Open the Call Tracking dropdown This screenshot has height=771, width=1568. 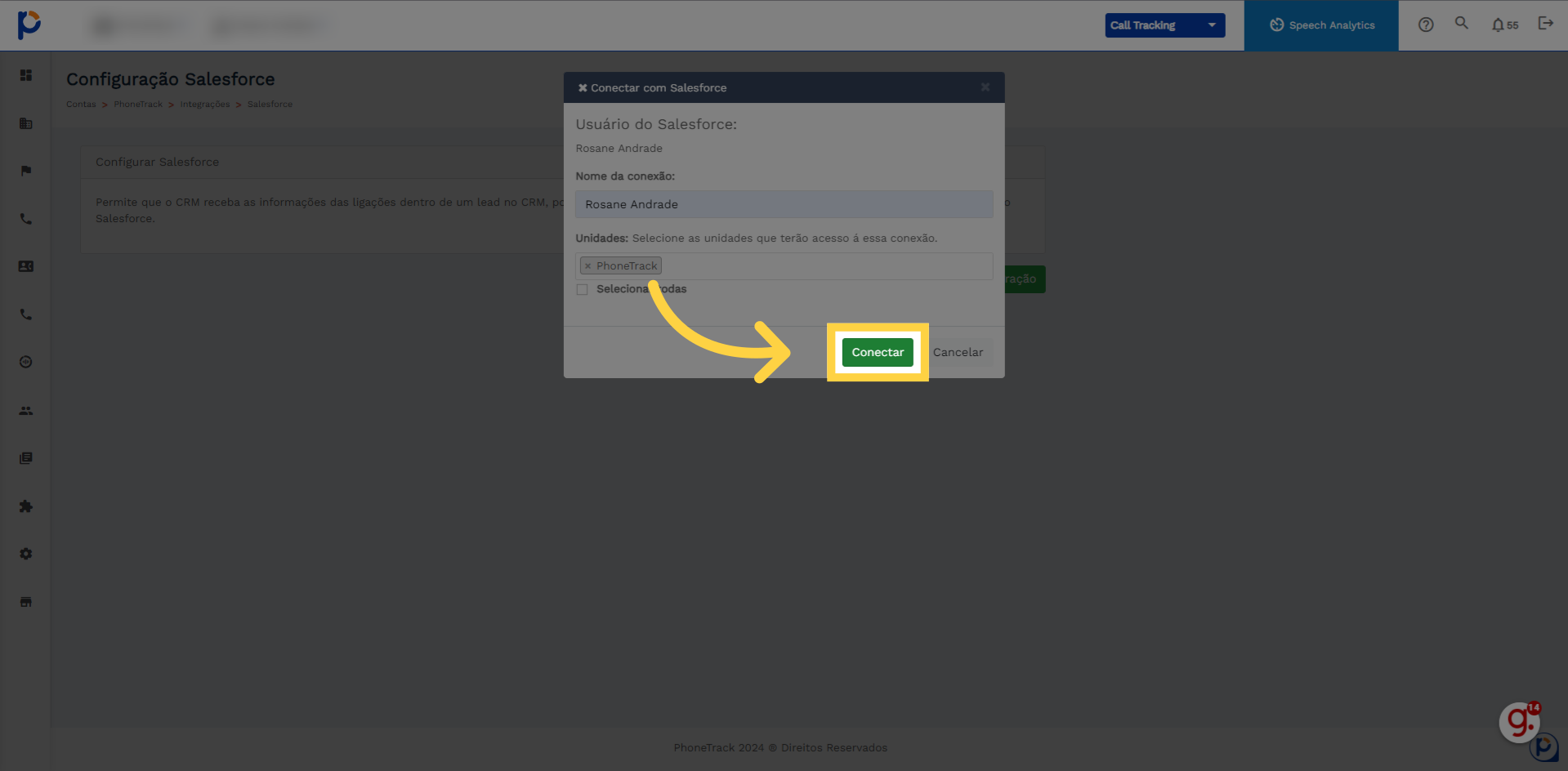[1164, 25]
